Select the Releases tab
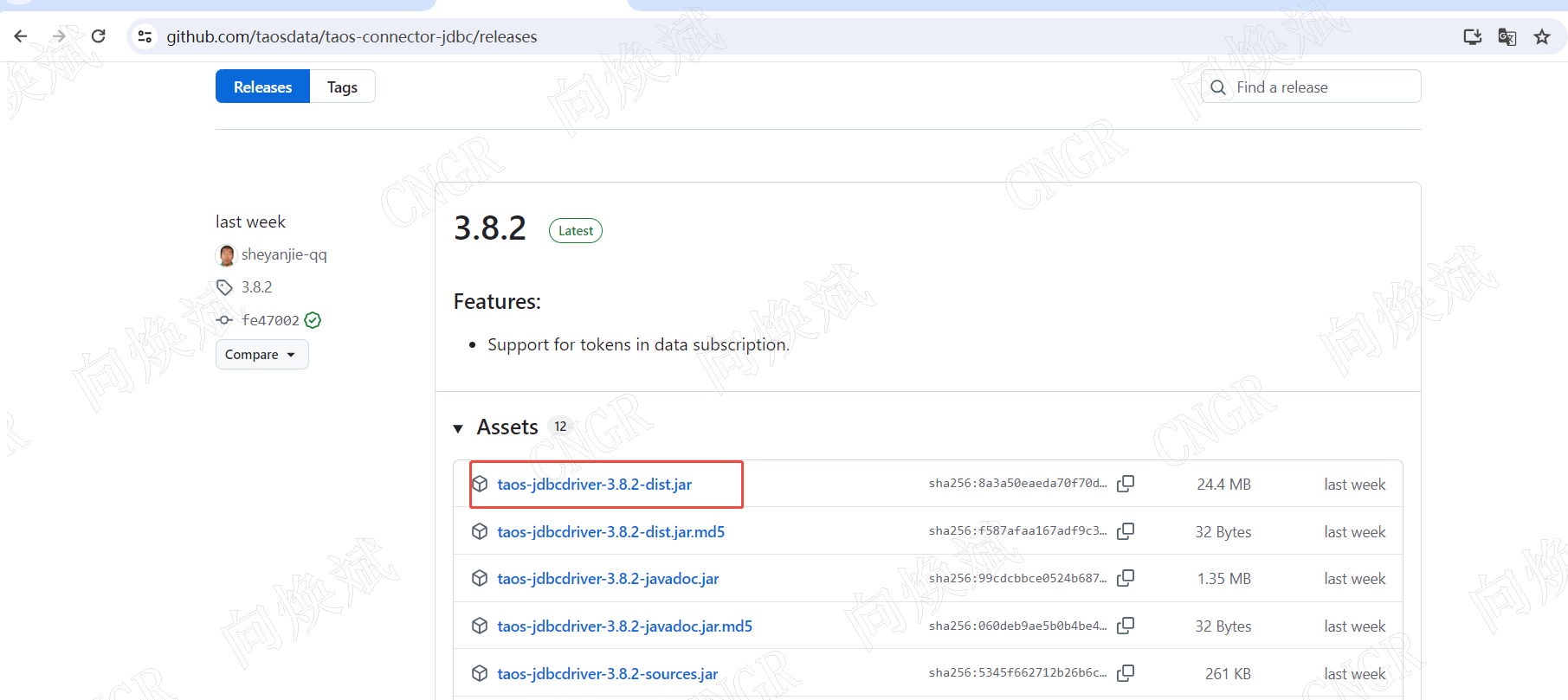The image size is (1568, 700). [262, 87]
